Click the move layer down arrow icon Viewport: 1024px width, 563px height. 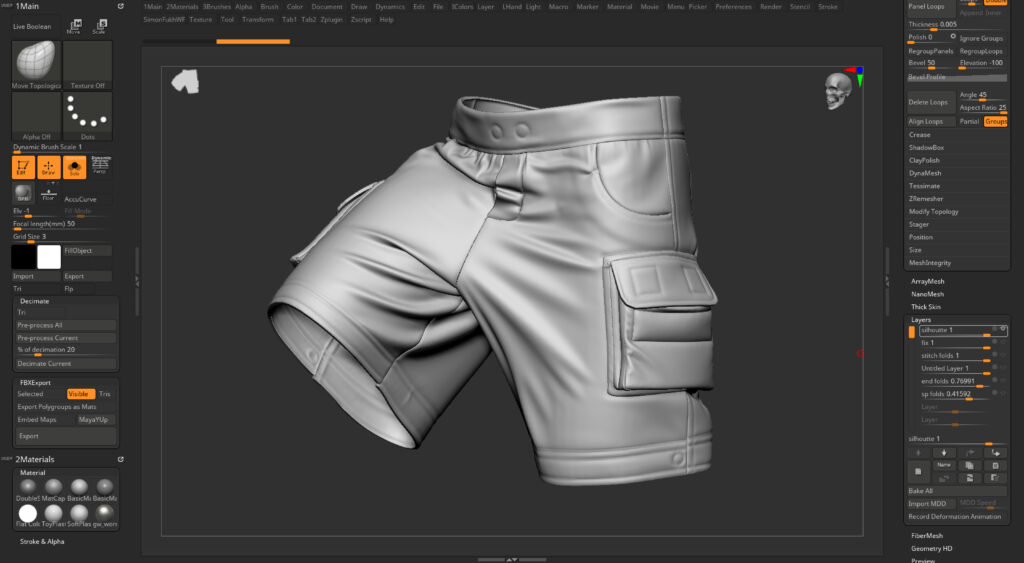(x=944, y=453)
